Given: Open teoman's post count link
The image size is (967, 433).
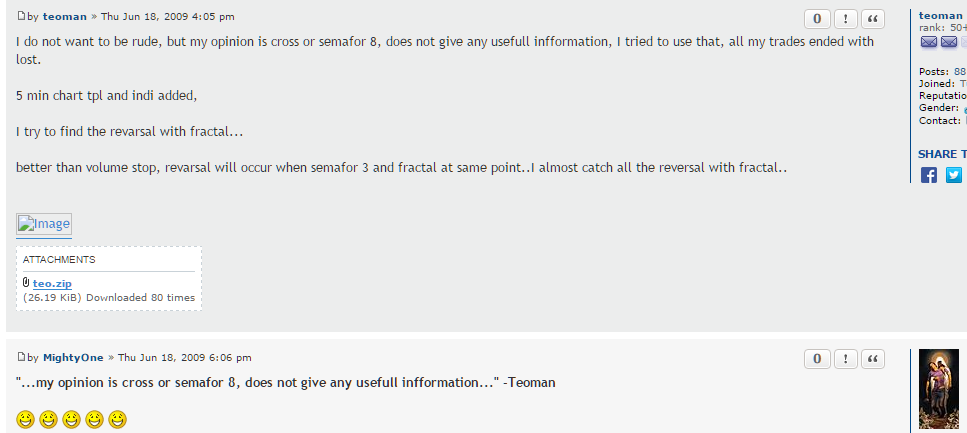Looking at the screenshot, I should 959,71.
